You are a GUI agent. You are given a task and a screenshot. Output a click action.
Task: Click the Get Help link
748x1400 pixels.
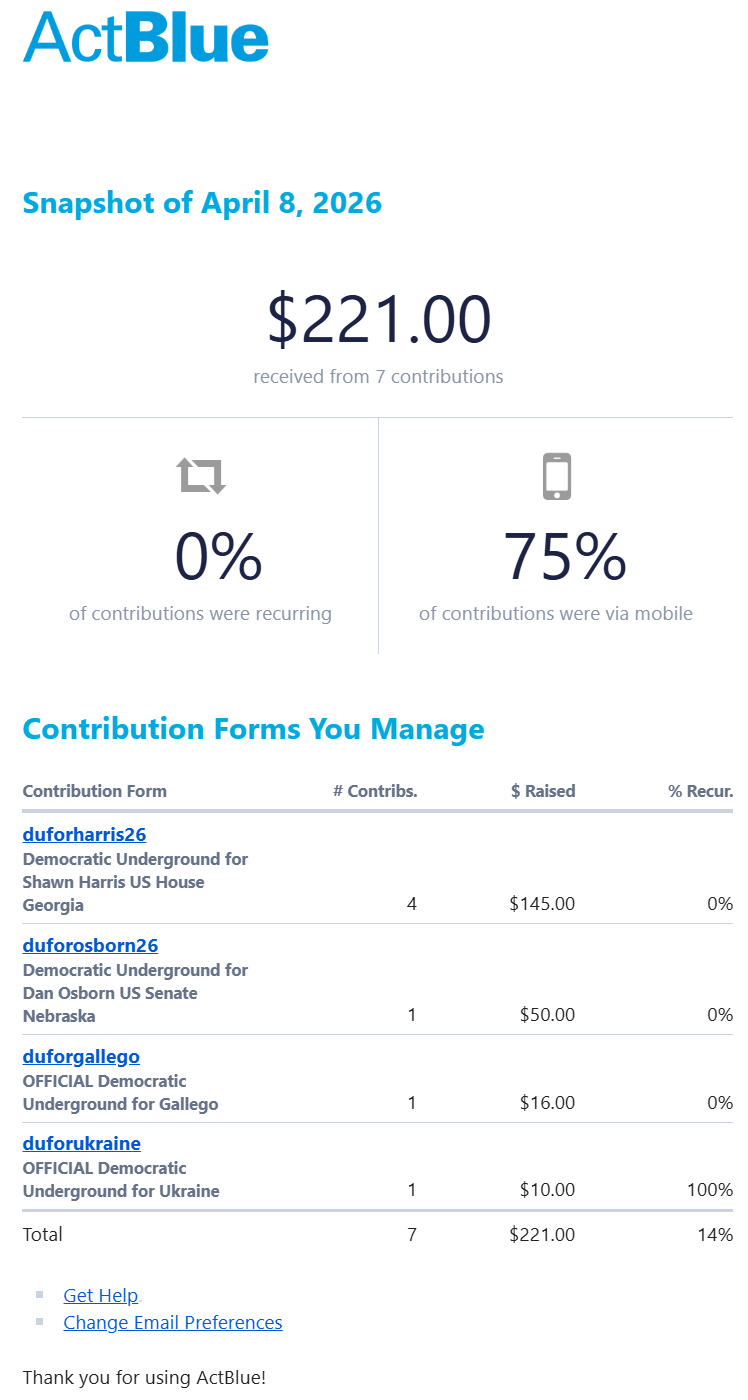point(100,1296)
